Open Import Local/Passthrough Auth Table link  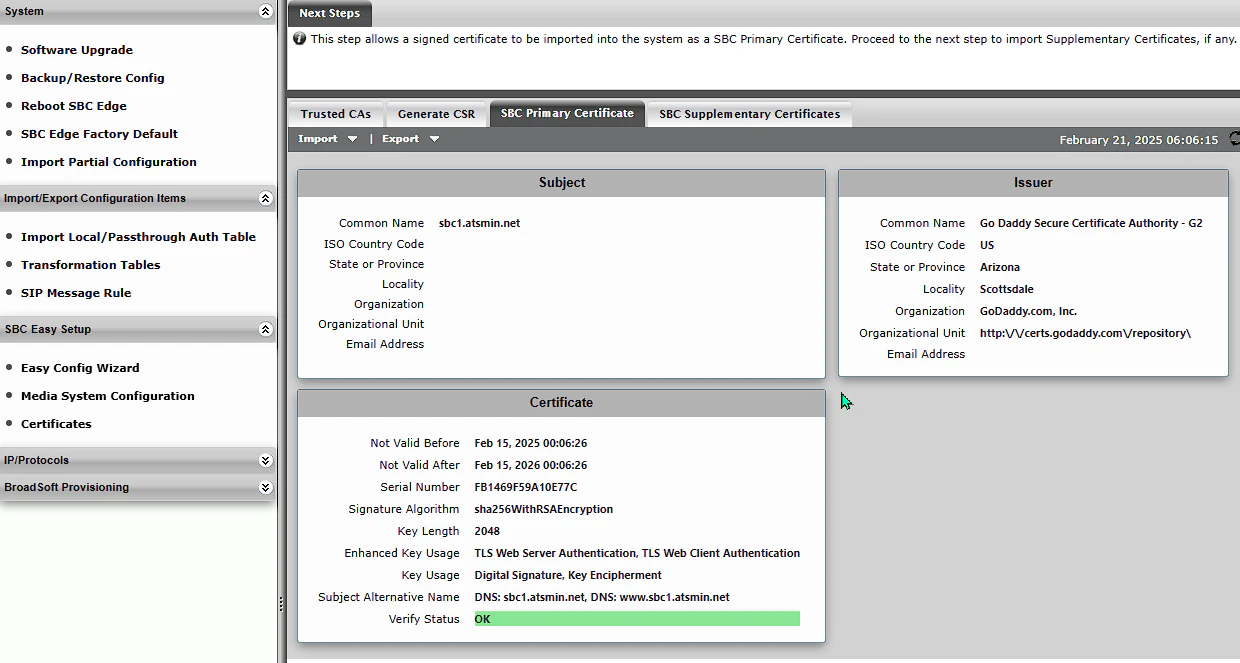139,237
